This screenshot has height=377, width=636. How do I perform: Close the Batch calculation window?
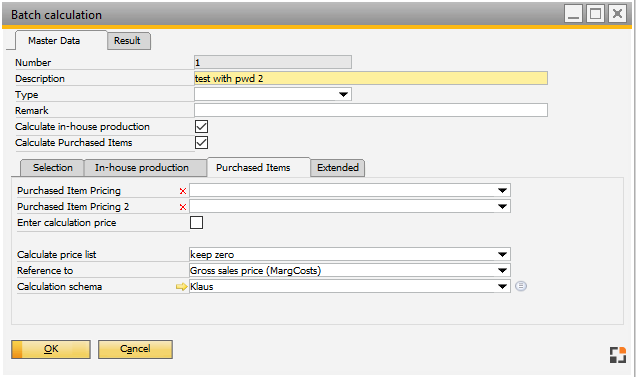point(617,14)
